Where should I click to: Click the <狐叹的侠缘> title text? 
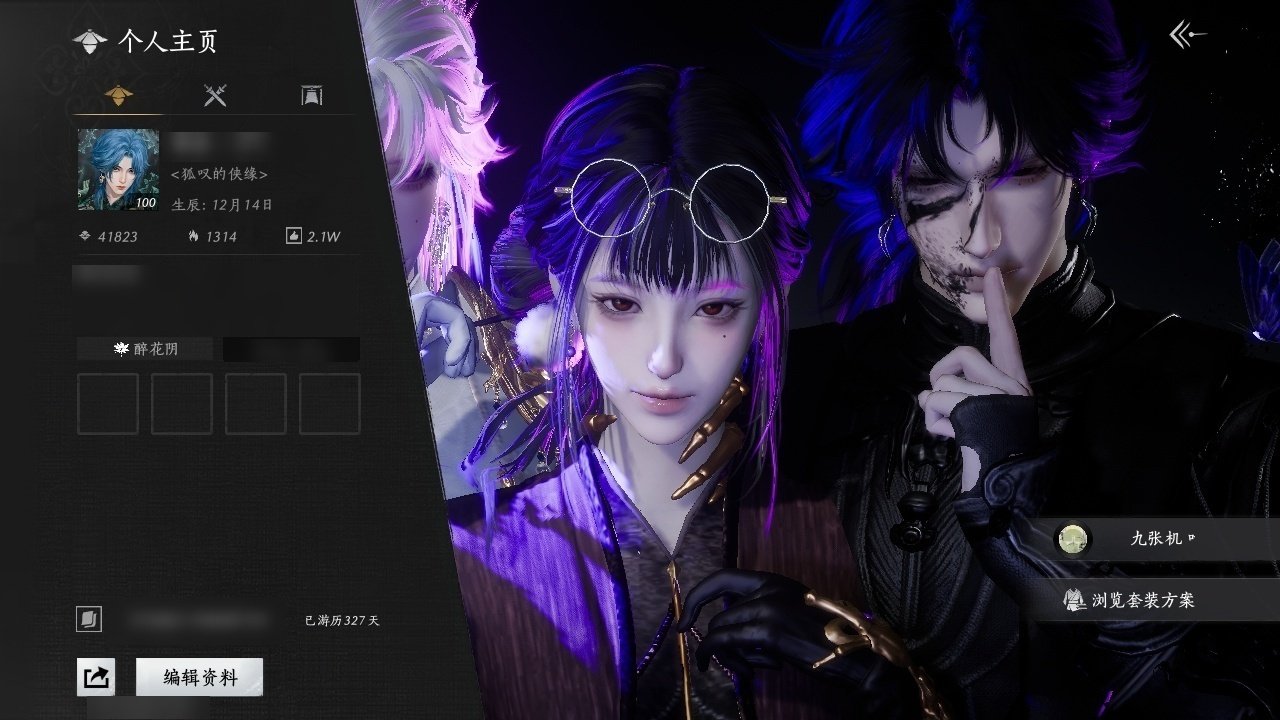[220, 174]
